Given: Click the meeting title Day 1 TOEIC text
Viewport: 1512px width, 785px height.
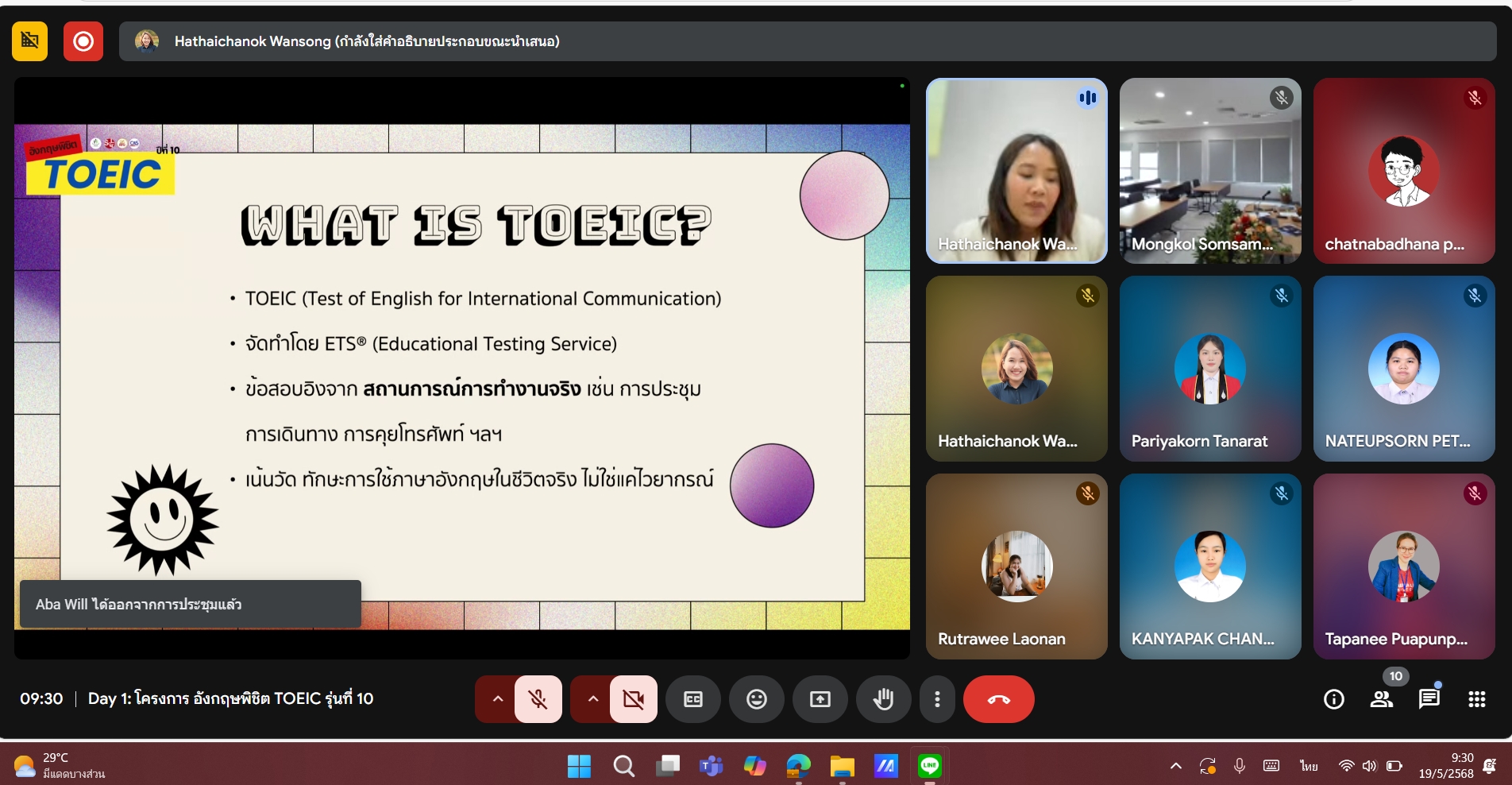Looking at the screenshot, I should tap(230, 698).
